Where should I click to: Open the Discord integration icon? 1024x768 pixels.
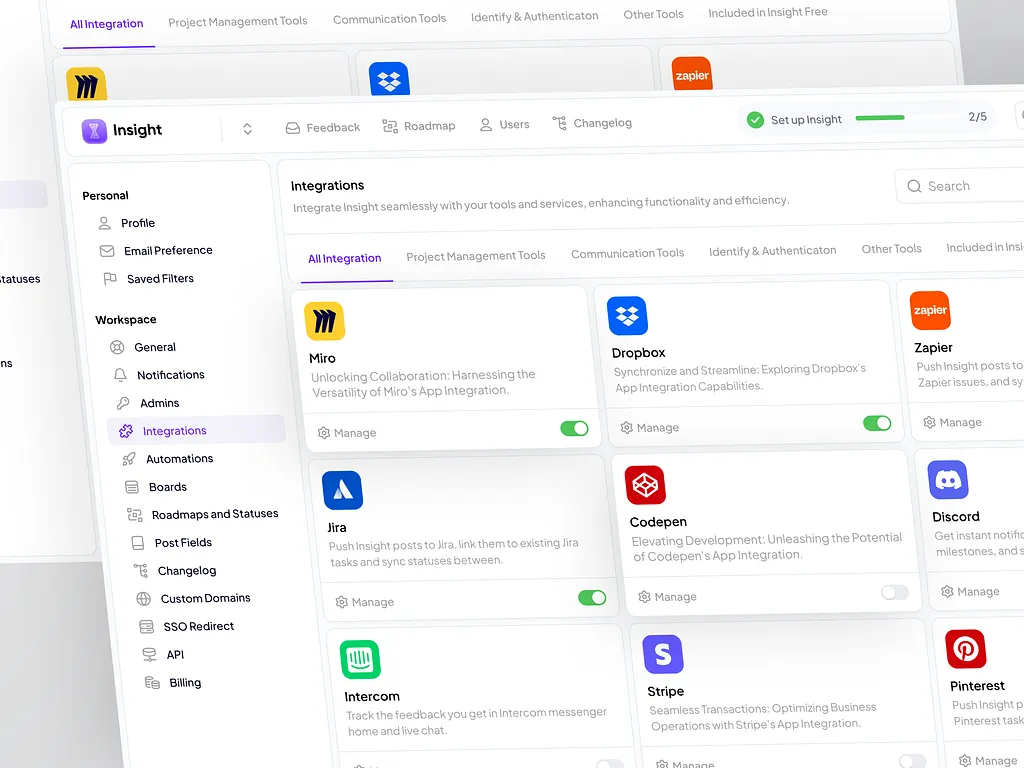tap(947, 480)
